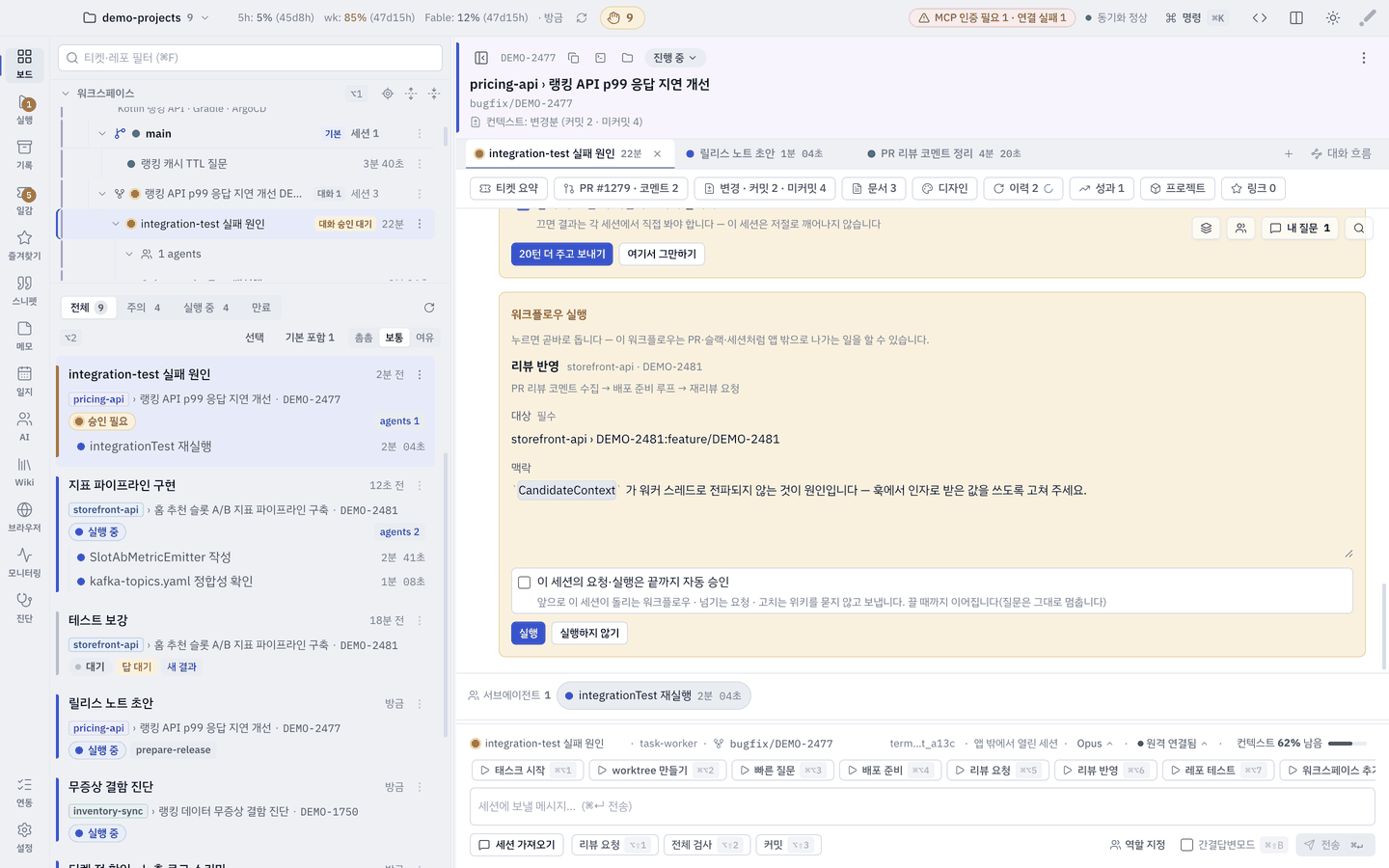Open the 일감 sidebar icon
The image size is (1389, 868).
pos(24,200)
